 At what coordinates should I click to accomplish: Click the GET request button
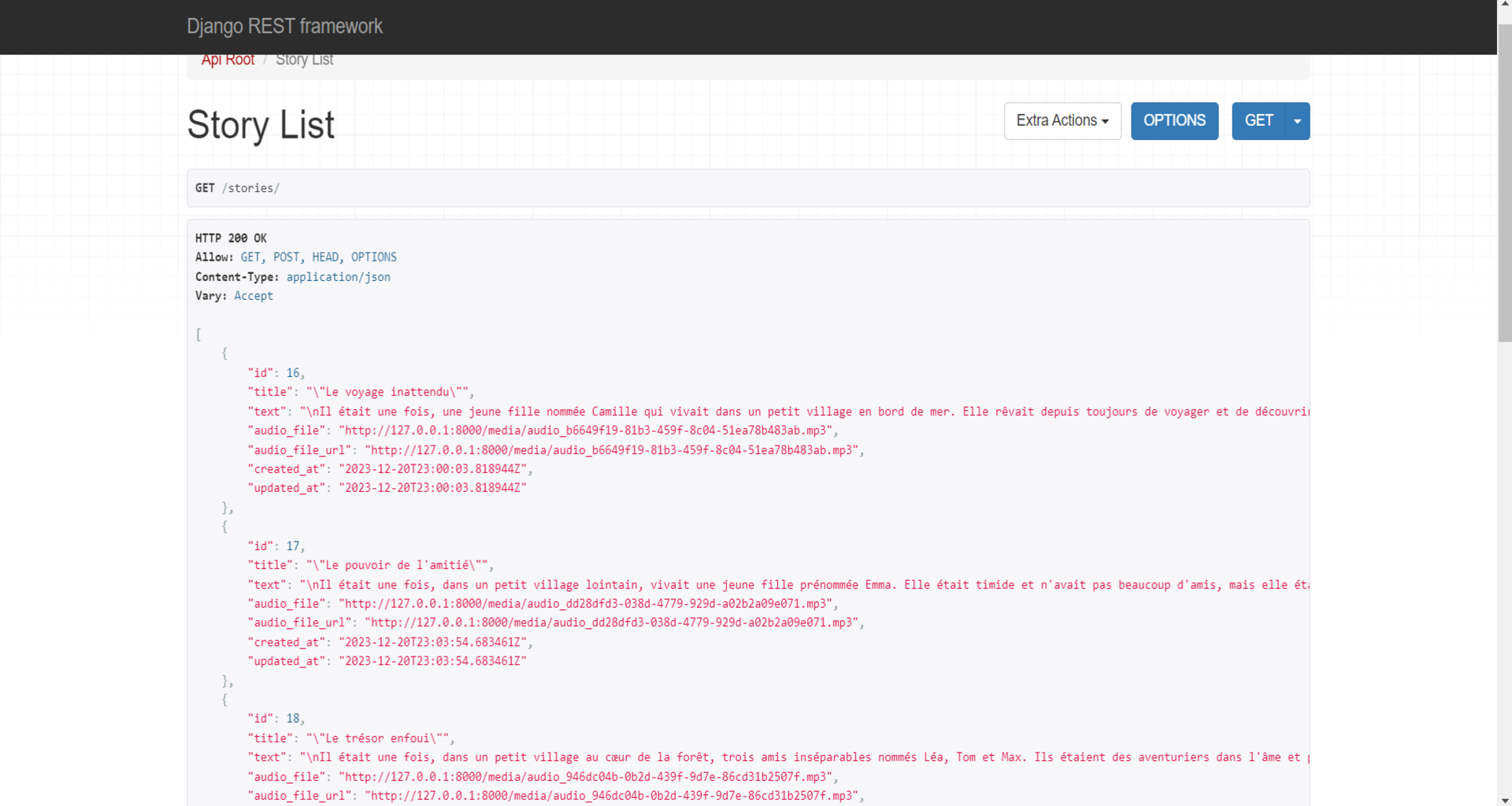coord(1258,120)
